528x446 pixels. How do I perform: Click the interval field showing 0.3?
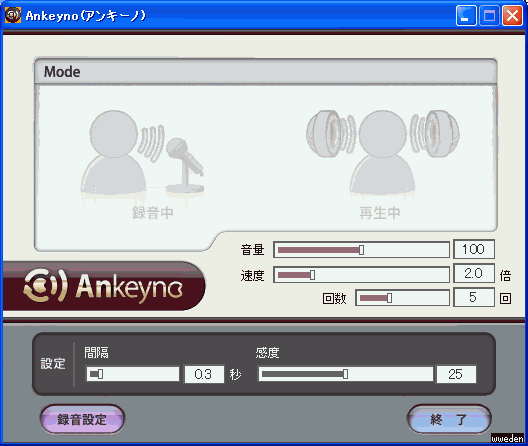click(204, 374)
